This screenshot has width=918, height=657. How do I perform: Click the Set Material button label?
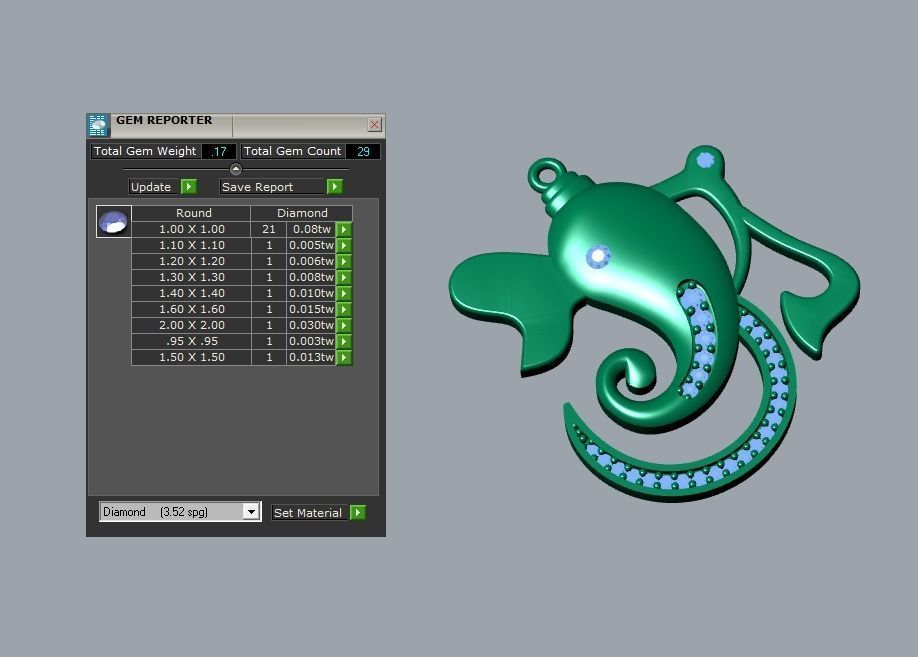tap(310, 513)
